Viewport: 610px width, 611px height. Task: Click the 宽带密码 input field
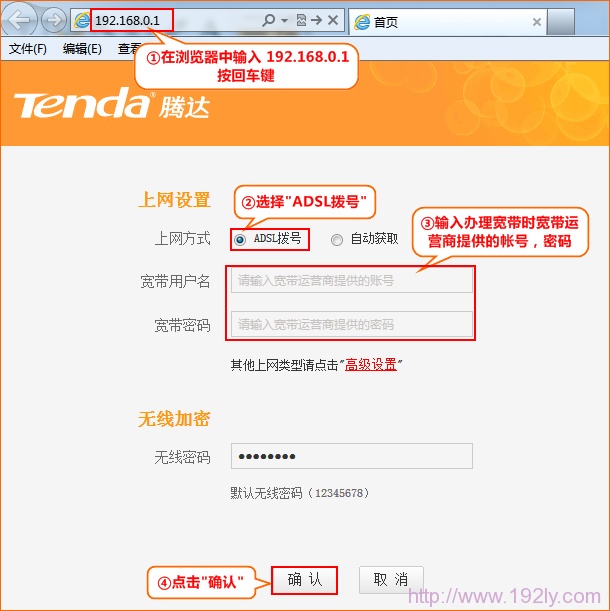[352, 324]
